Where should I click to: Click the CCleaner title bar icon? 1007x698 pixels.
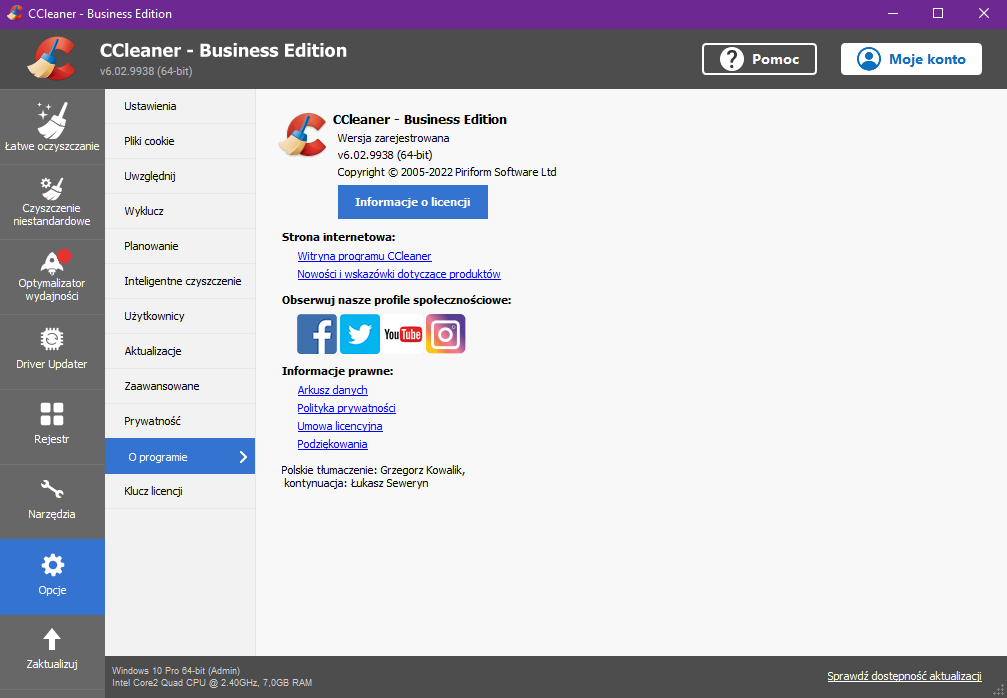(x=14, y=13)
